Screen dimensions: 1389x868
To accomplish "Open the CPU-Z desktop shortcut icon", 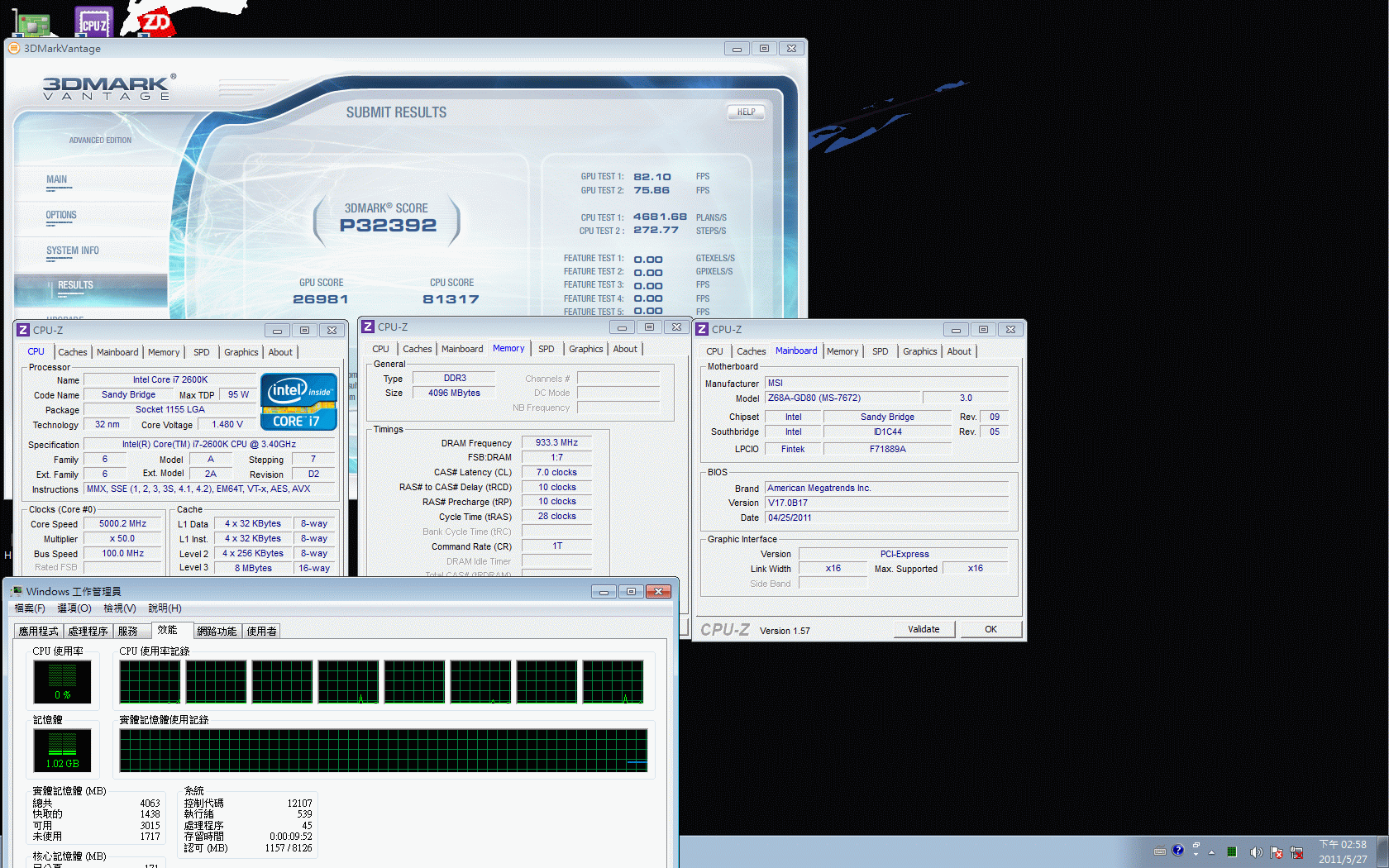I will coord(93,21).
